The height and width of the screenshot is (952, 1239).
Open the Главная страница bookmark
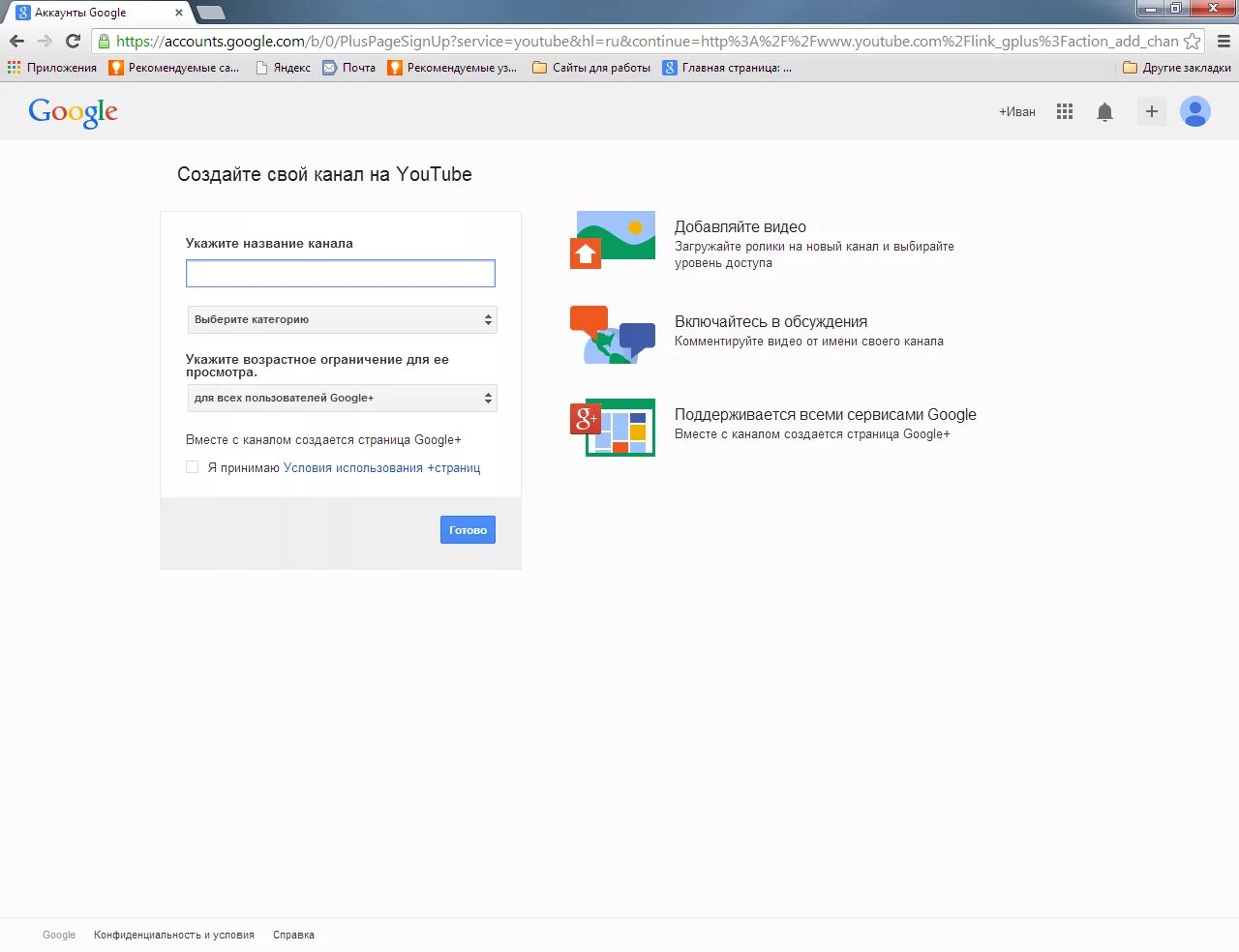point(727,68)
